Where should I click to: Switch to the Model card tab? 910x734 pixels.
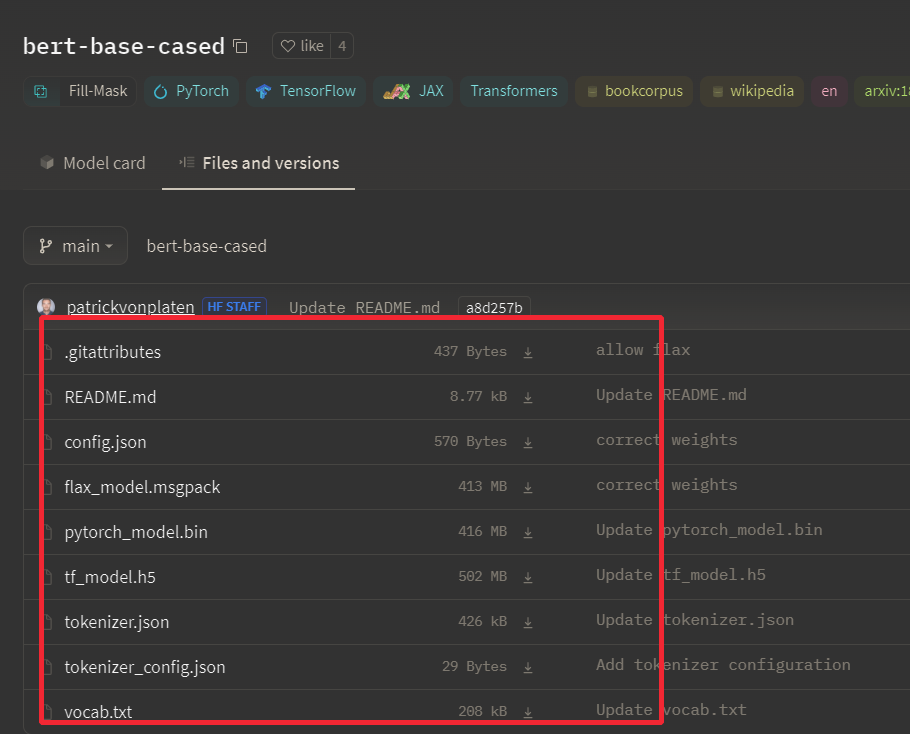(92, 163)
